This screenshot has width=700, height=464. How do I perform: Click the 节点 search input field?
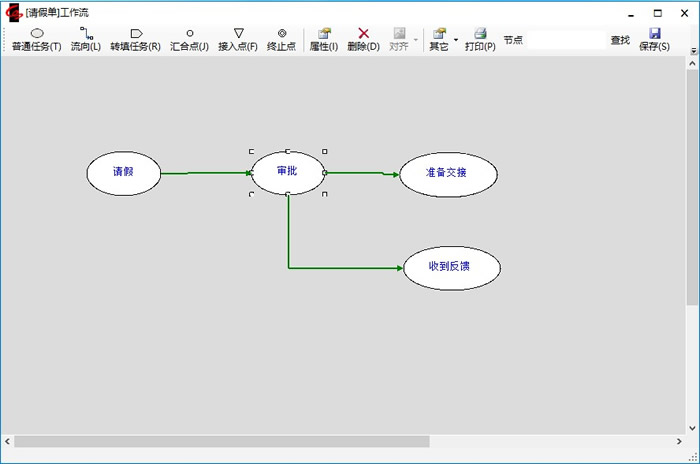pos(566,40)
